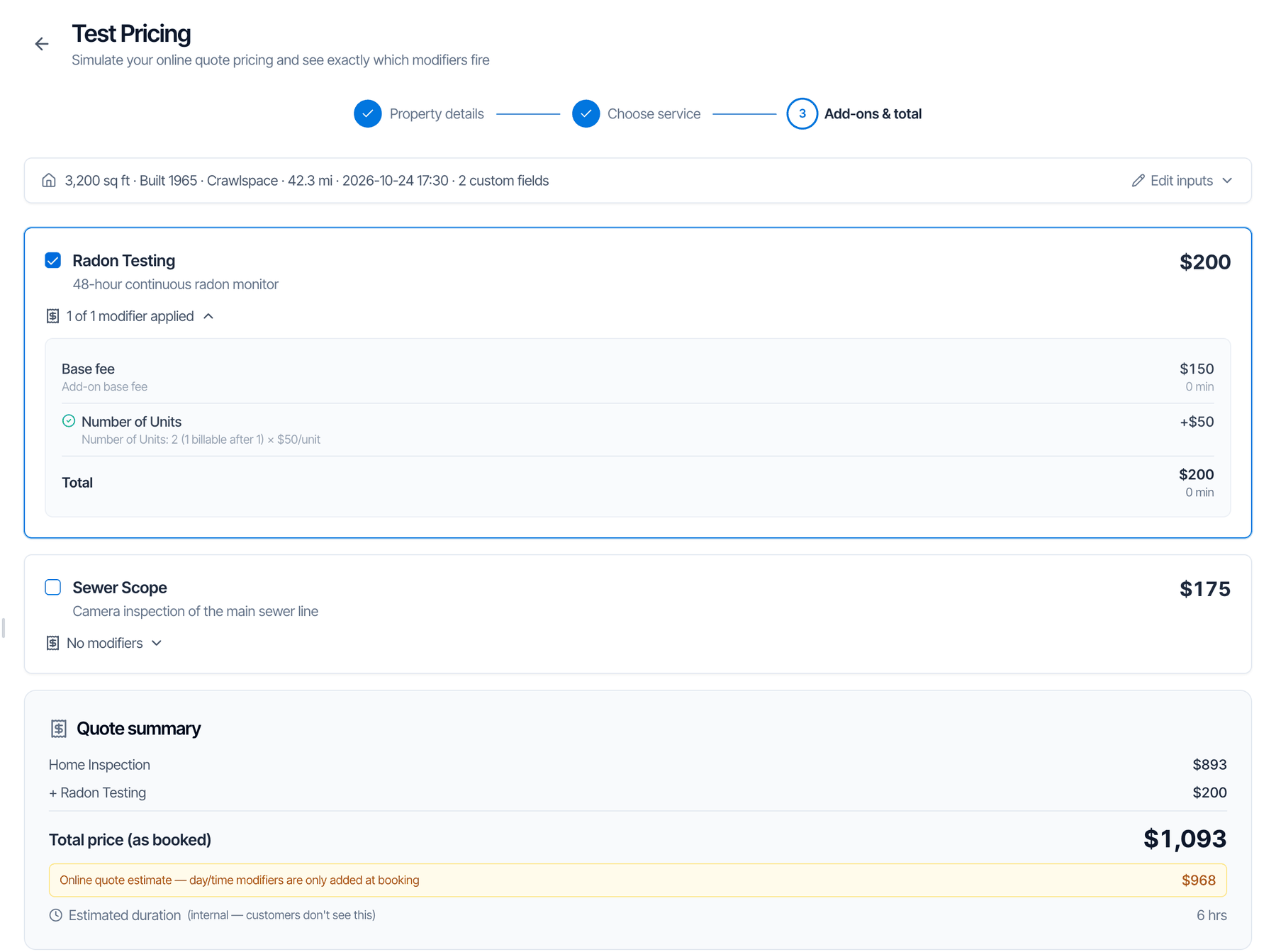Click the 'No modifiers' label
The height and width of the screenshot is (952, 1276).
point(105,643)
